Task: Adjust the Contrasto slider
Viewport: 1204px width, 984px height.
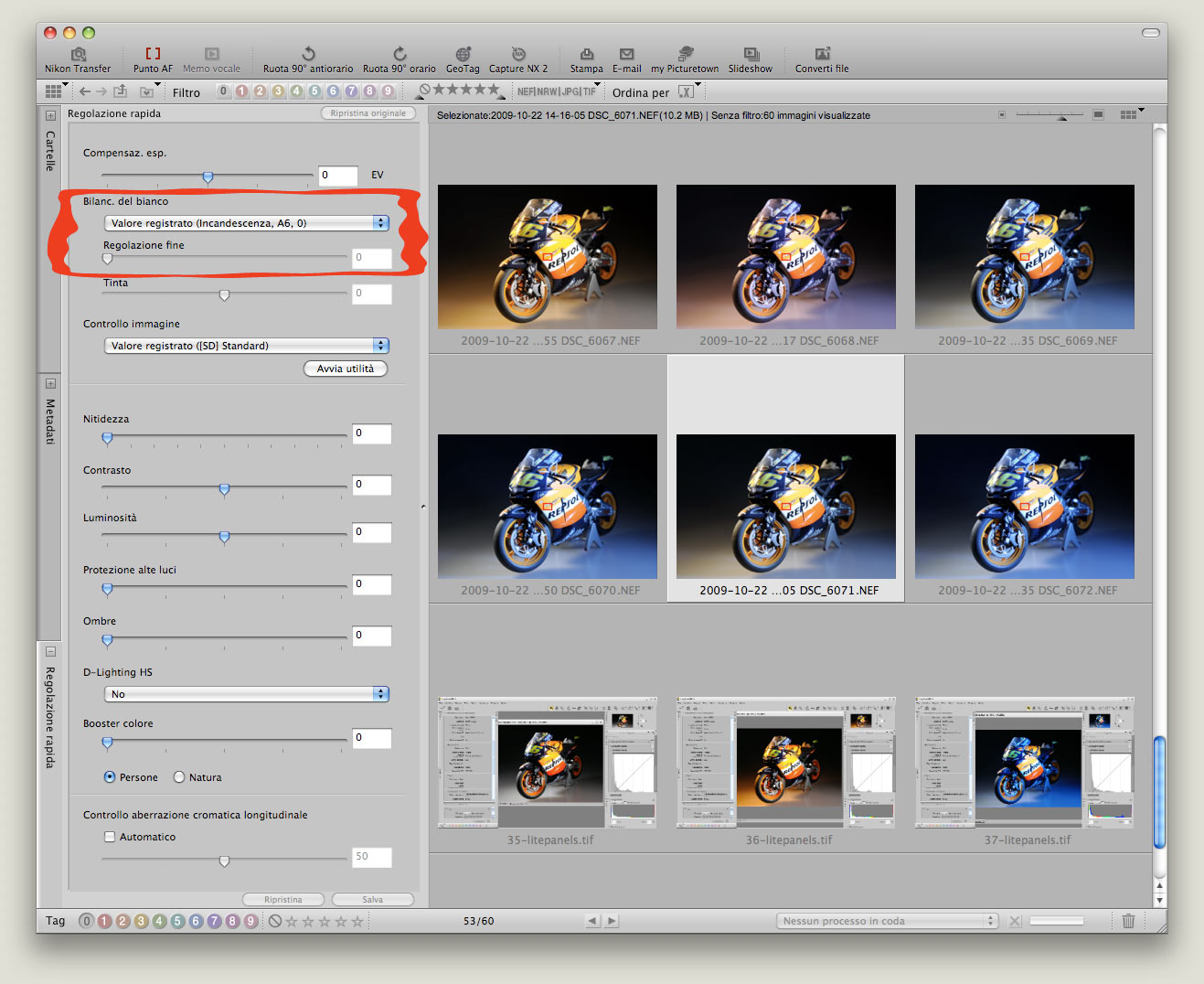Action: pyautogui.click(x=224, y=489)
